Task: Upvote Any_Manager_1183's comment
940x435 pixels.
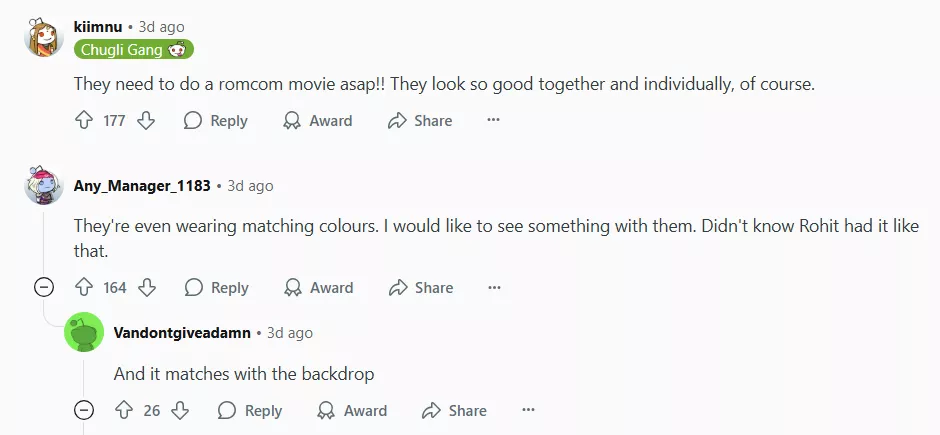Action: (x=84, y=288)
